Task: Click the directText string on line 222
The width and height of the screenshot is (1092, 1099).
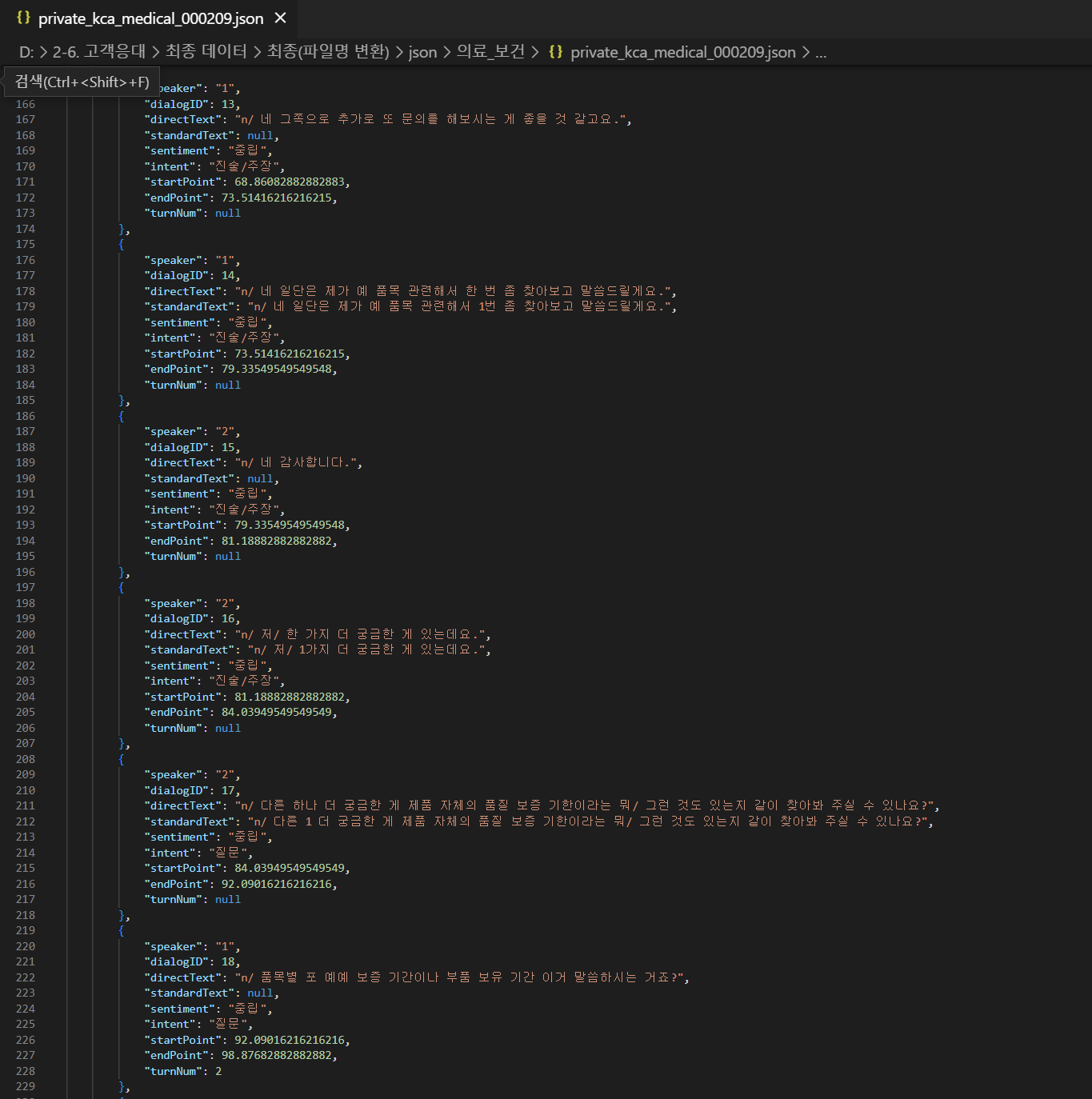Action: tap(459, 977)
